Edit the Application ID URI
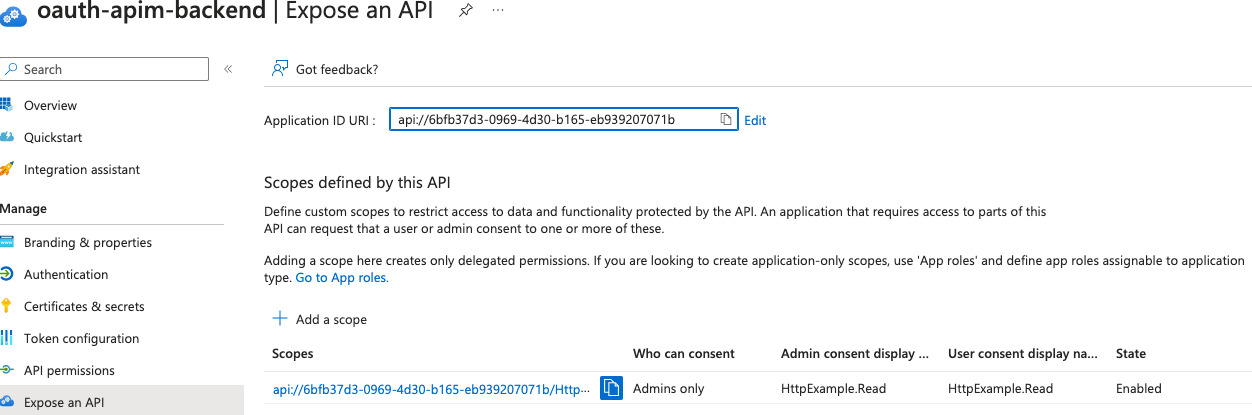Viewport: 1252px width, 415px height. point(755,120)
